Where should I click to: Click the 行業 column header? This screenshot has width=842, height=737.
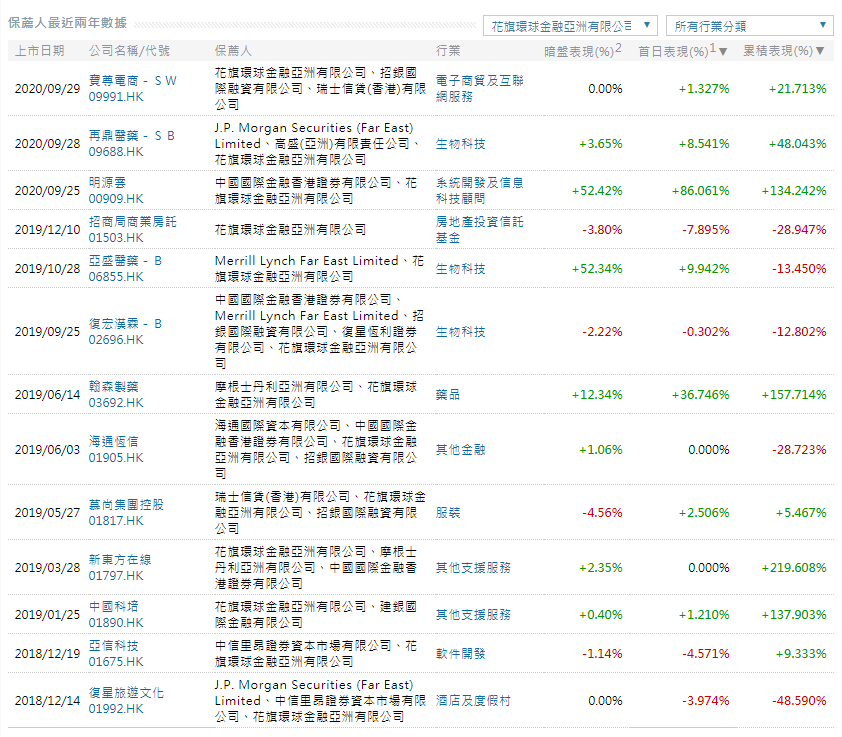[x=448, y=50]
